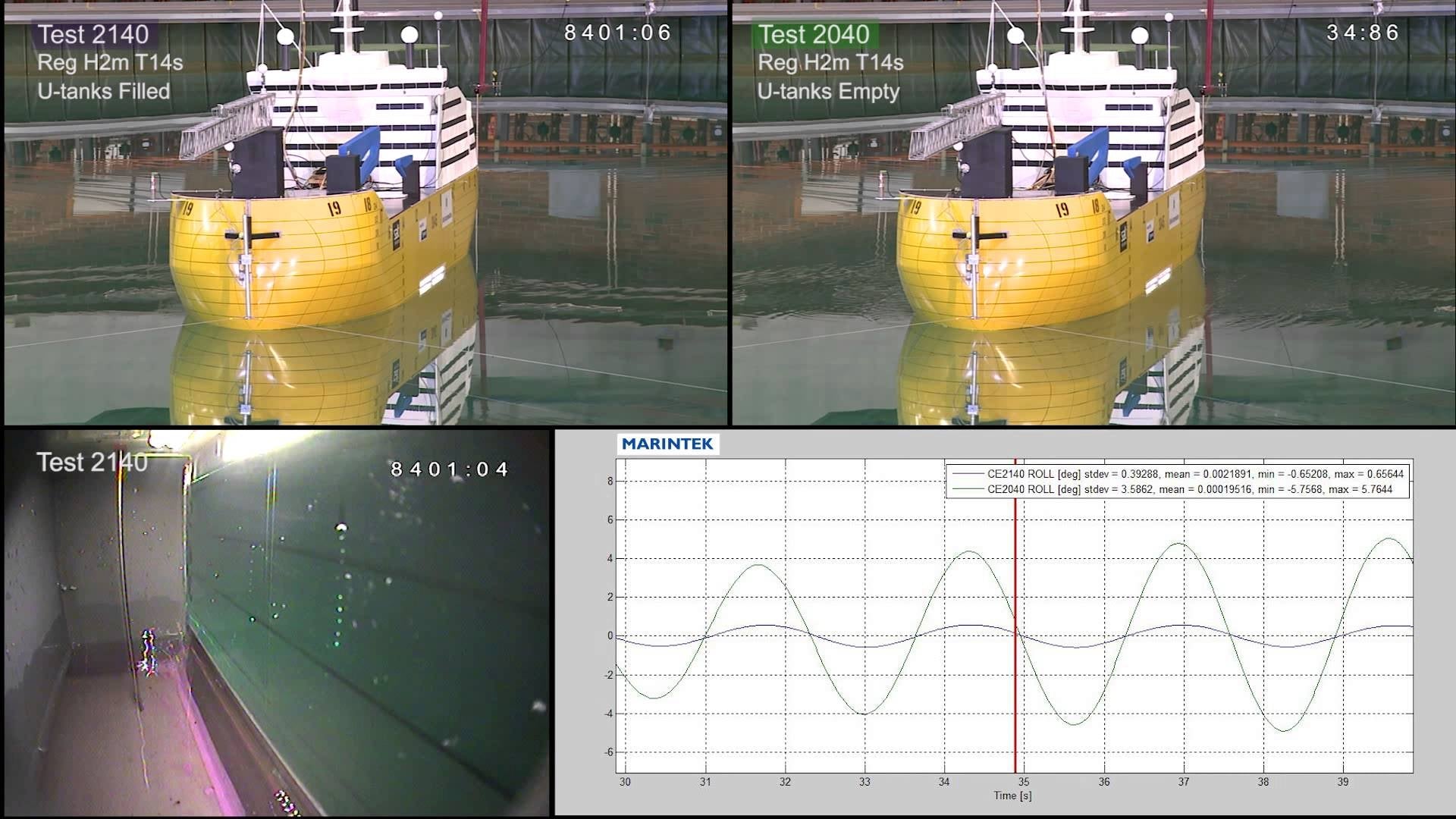Click the Test 2140 label in top-left video
Screen dimensions: 1456x819
[93, 35]
